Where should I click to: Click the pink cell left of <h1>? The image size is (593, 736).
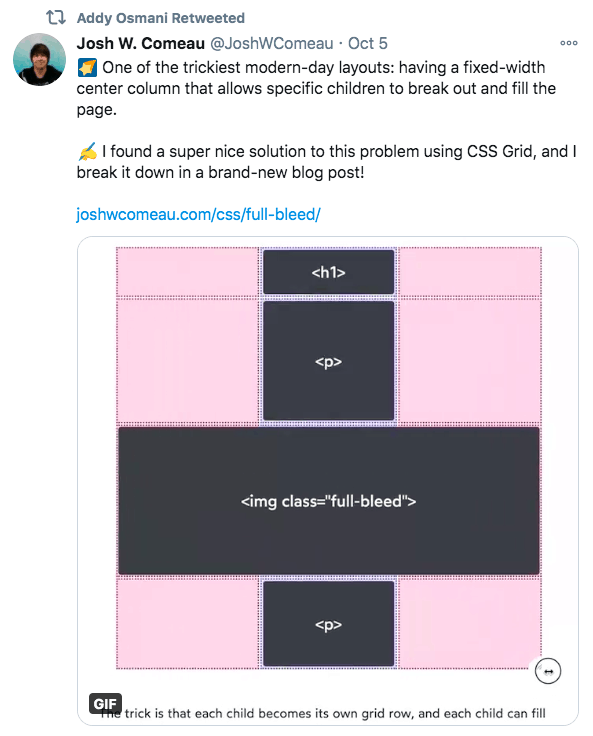click(x=188, y=272)
